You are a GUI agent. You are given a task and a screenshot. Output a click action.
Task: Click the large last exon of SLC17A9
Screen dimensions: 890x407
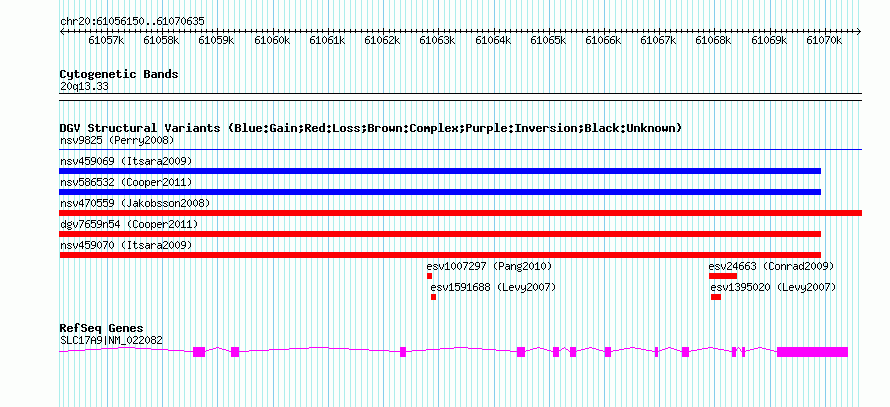812,352
